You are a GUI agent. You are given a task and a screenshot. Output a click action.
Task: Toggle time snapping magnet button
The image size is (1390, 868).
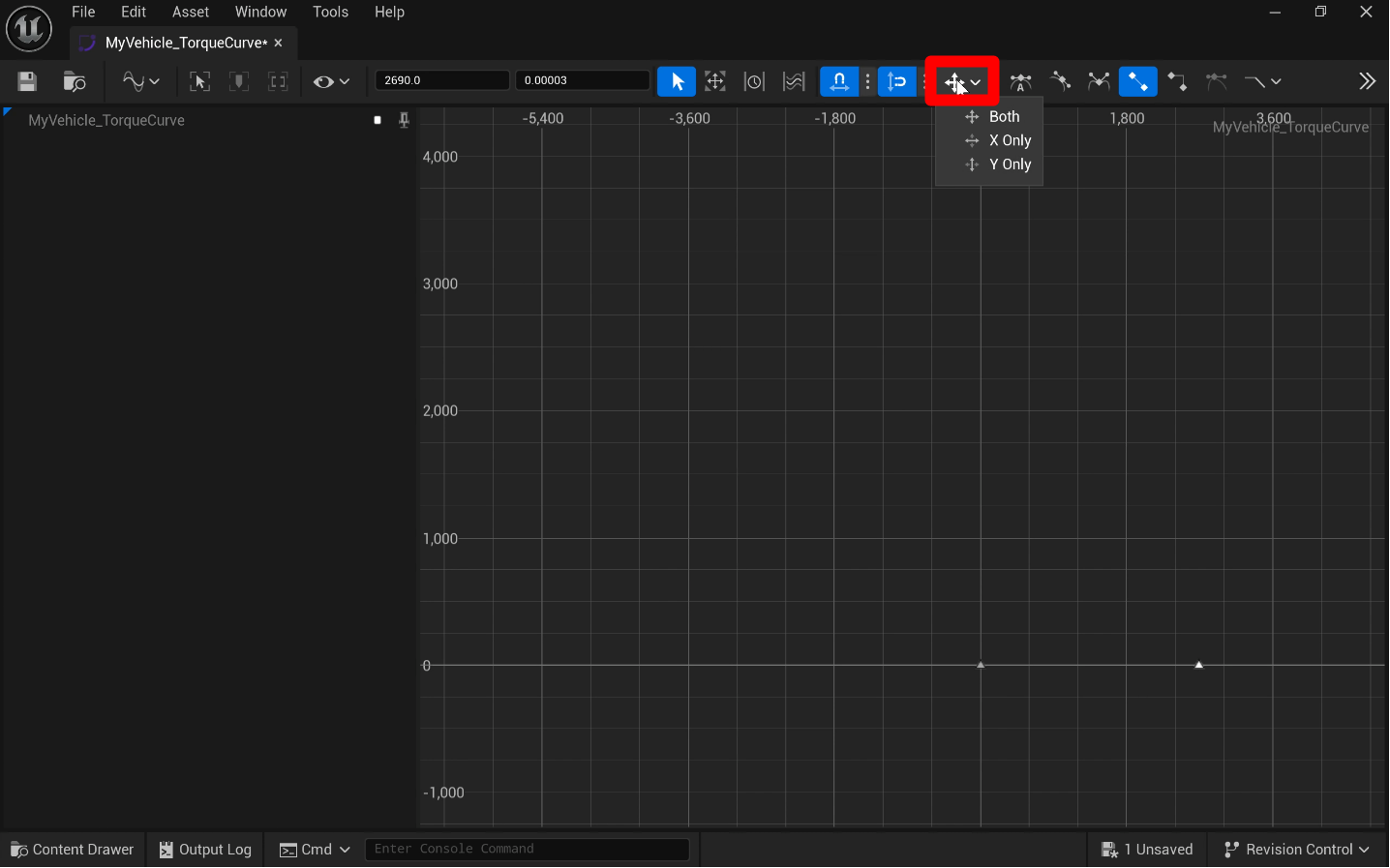coord(839,81)
